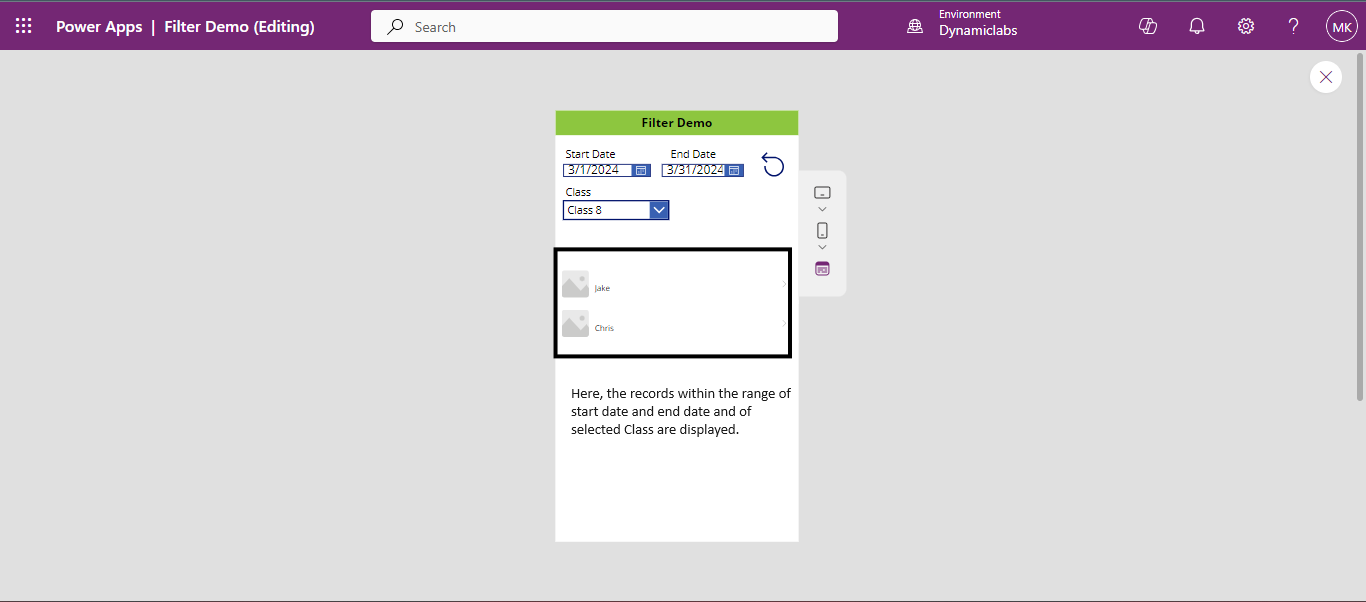This screenshot has width=1366, height=602.
Task: Open Jake's record via its chevron arrow
Action: (x=783, y=284)
